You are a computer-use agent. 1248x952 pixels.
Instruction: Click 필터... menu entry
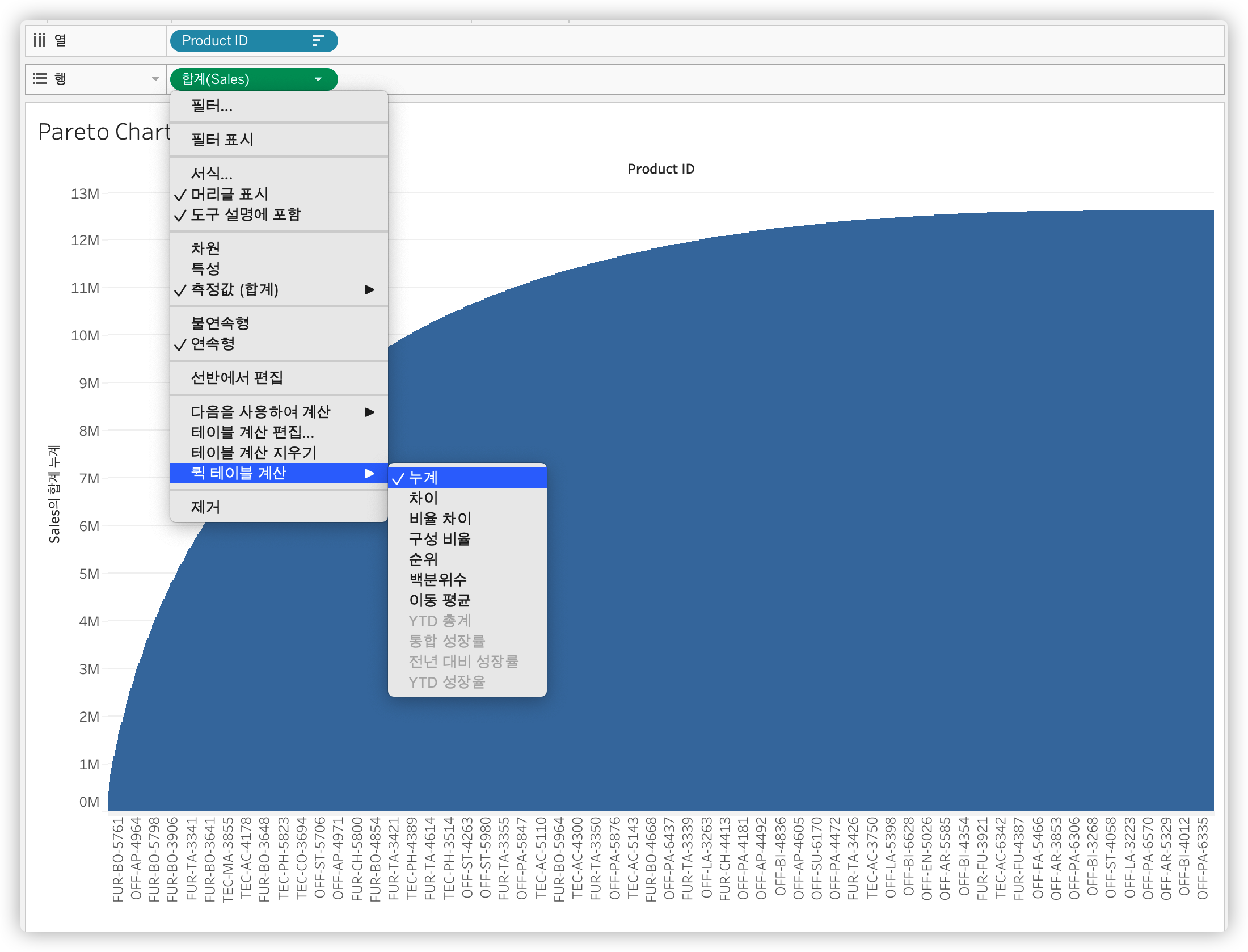212,106
